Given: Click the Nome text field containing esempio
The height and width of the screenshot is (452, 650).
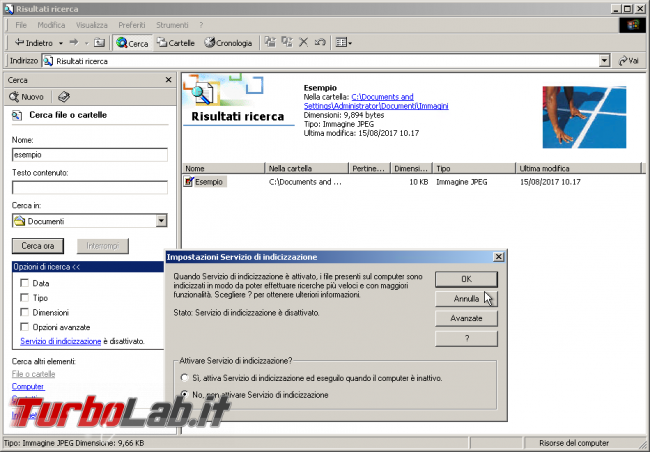Looking at the screenshot, I should tap(90, 155).
